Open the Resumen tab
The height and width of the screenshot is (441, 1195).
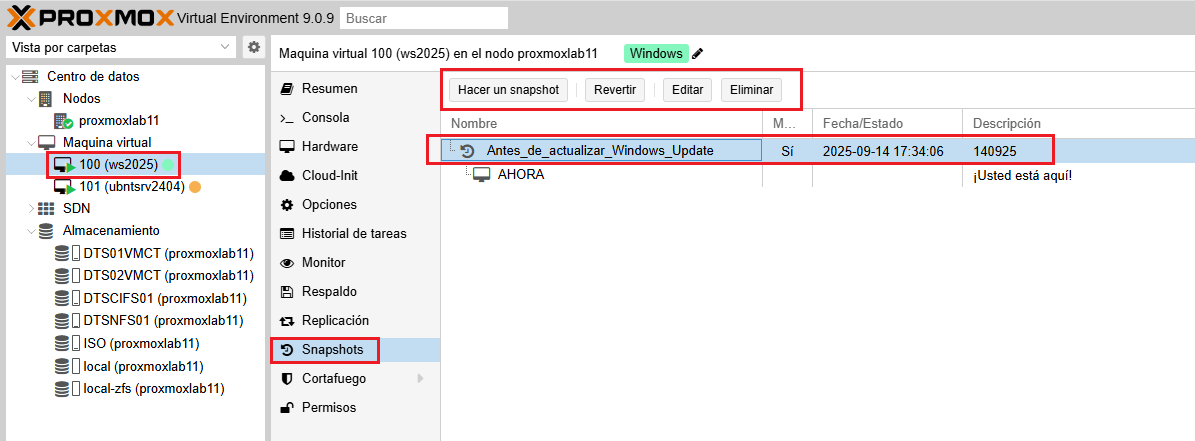[x=355, y=88]
